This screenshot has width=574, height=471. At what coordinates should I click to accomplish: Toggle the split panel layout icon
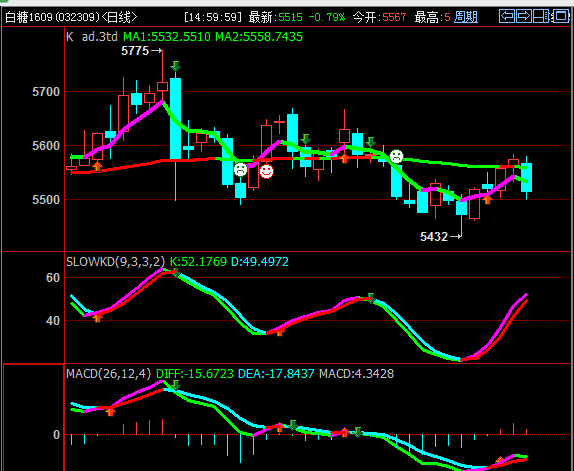click(541, 16)
